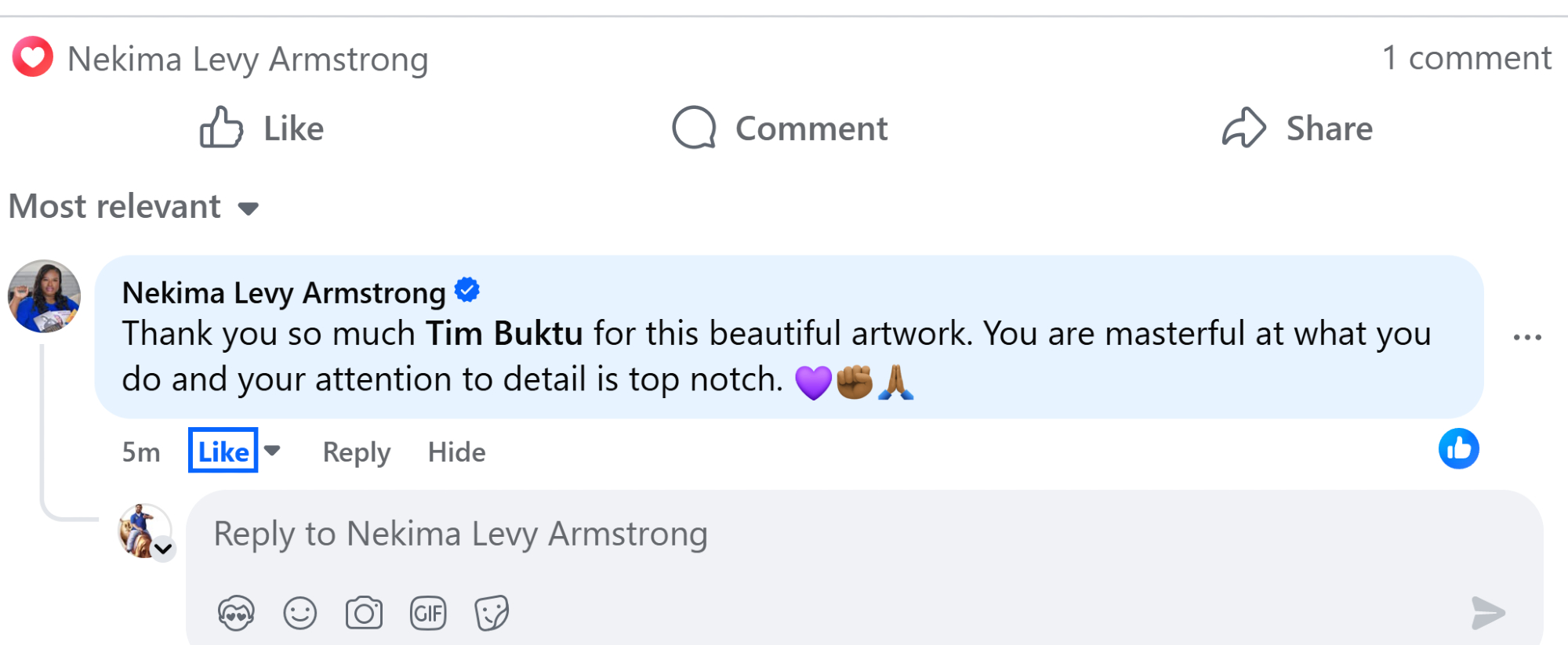Open reaction options arrow beside comment Like
1568x645 pixels.
(272, 451)
